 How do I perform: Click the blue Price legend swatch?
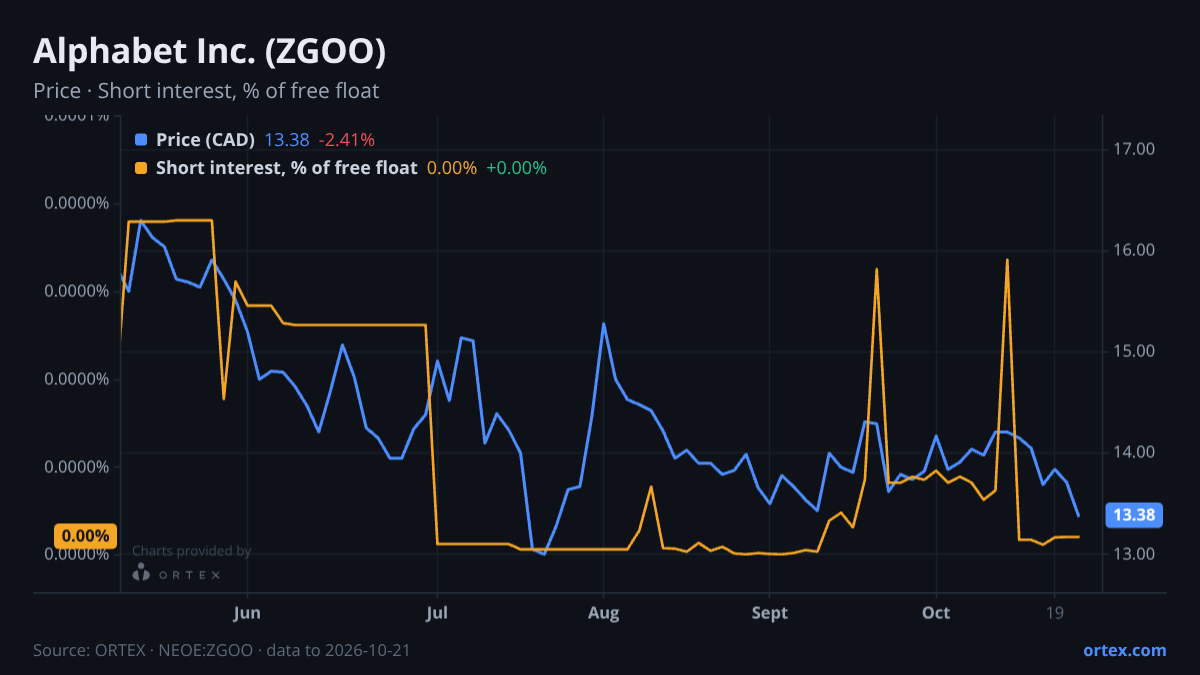(141, 140)
